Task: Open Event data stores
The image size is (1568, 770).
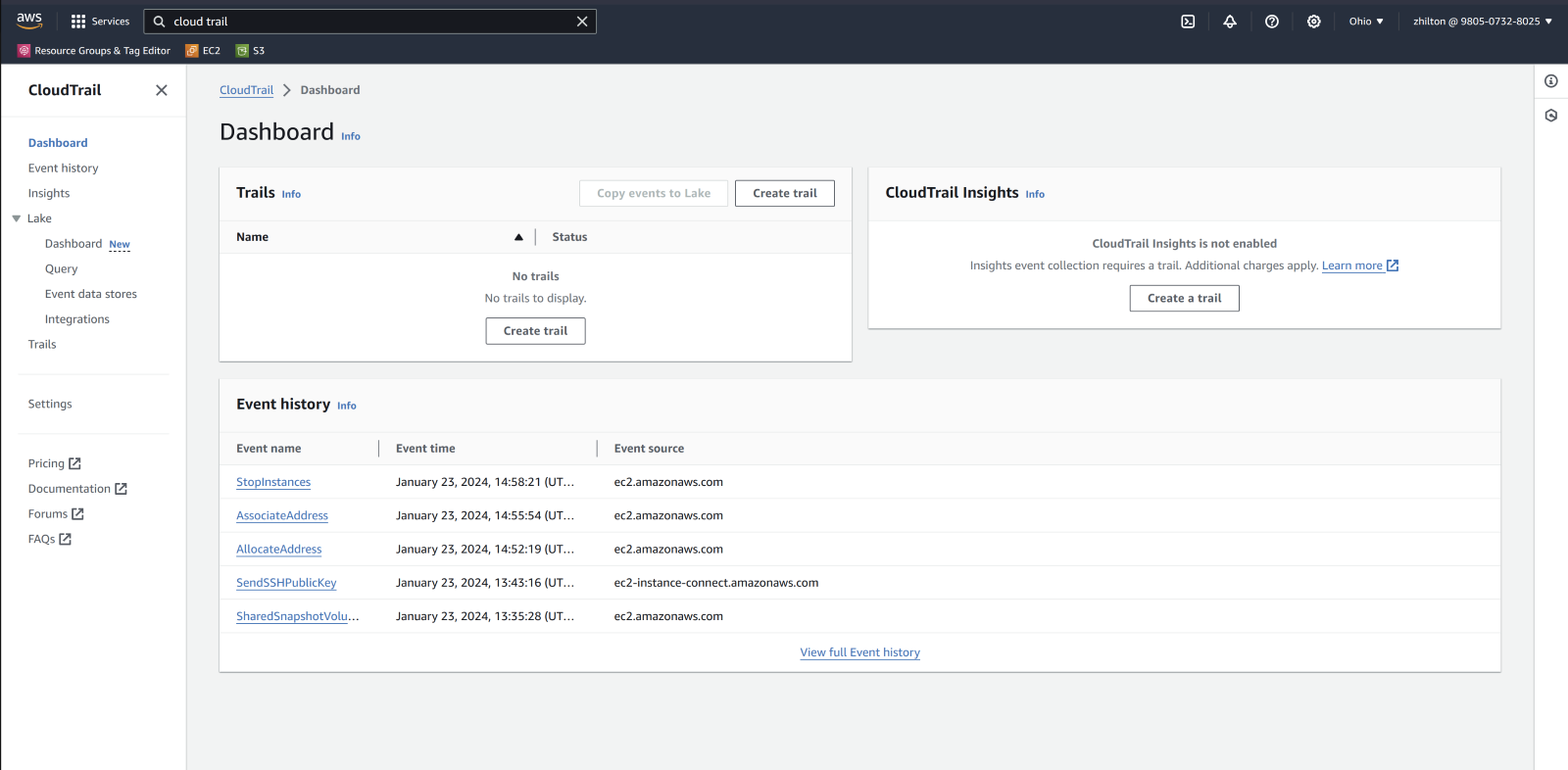Action: click(91, 294)
